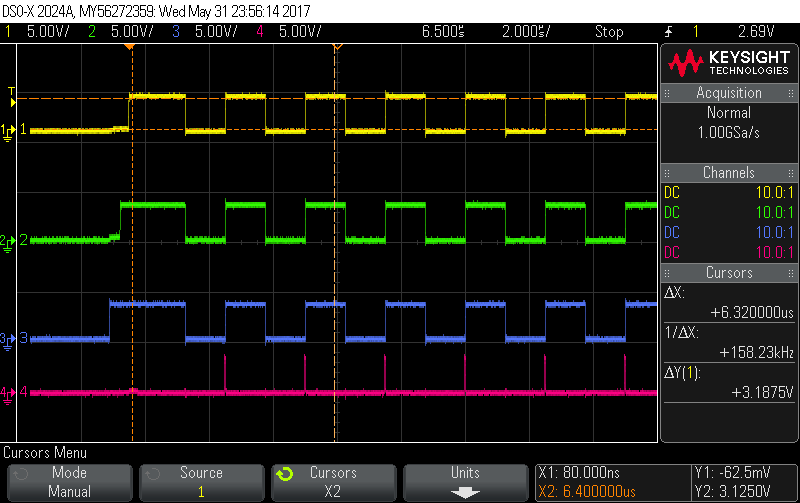Click the rising edge trigger icon
The width and height of the screenshot is (800, 503).
668,32
